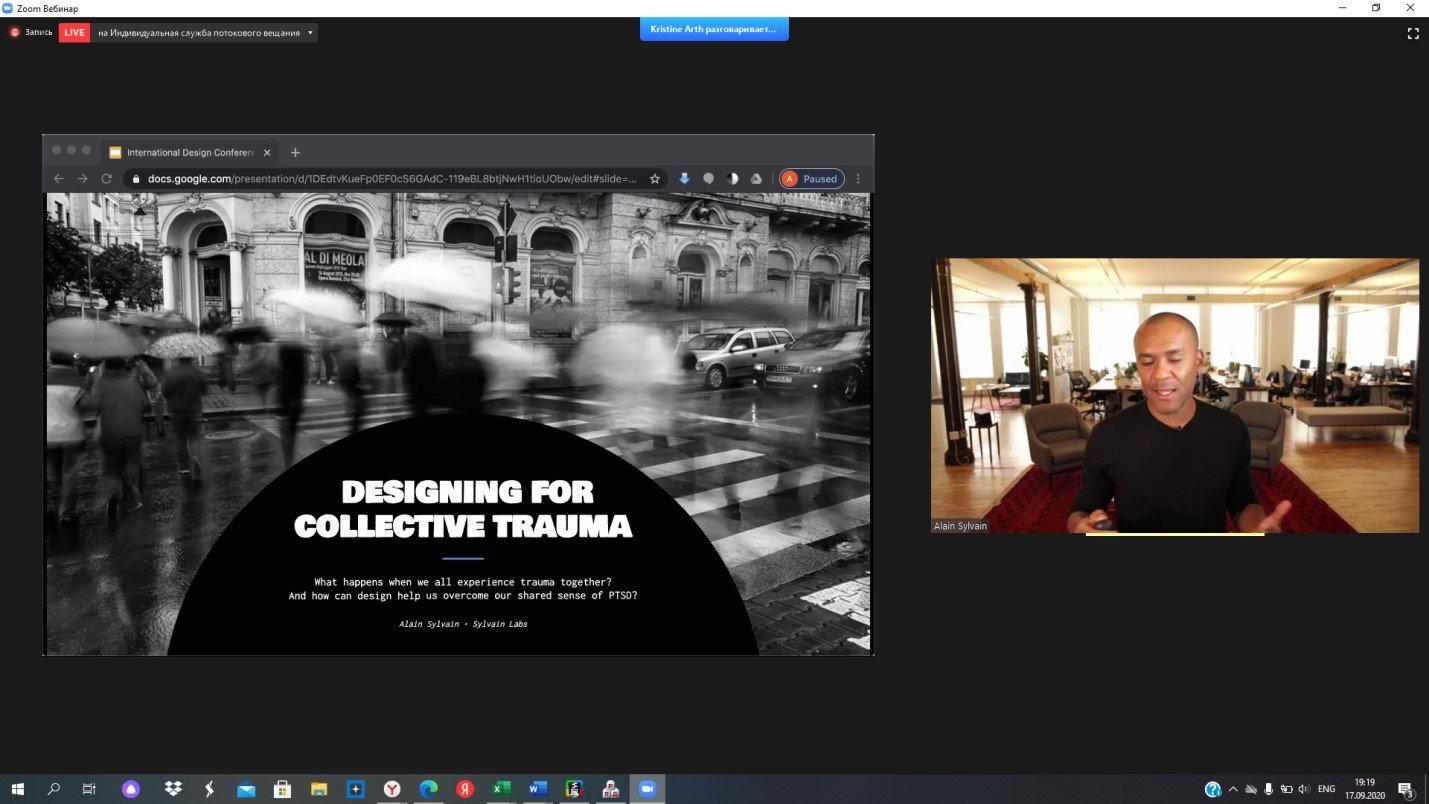Click the recording indicator labeled Запись
The height and width of the screenshot is (804, 1429).
31,32
